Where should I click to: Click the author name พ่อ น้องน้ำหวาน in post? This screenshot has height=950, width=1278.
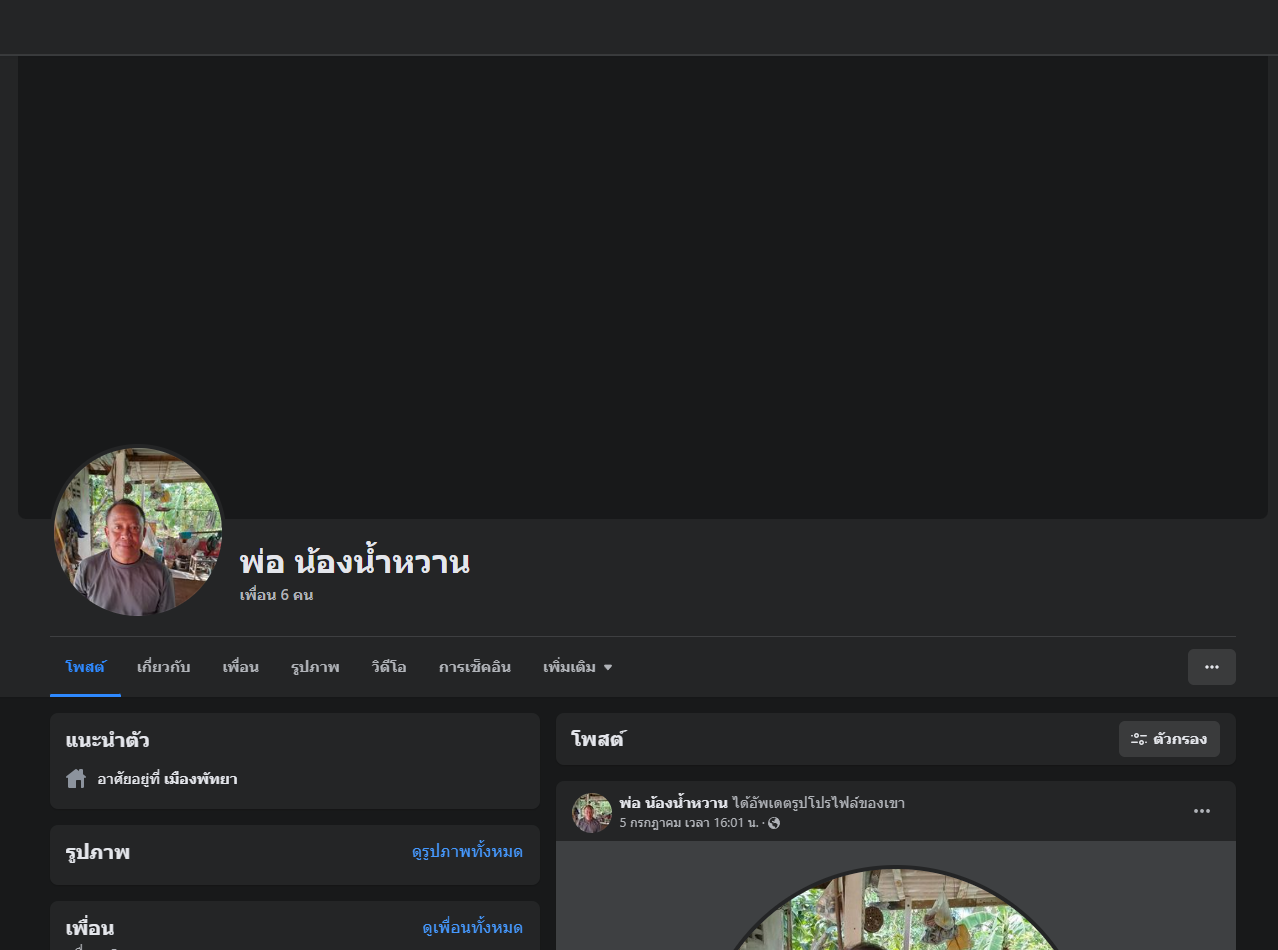point(673,803)
